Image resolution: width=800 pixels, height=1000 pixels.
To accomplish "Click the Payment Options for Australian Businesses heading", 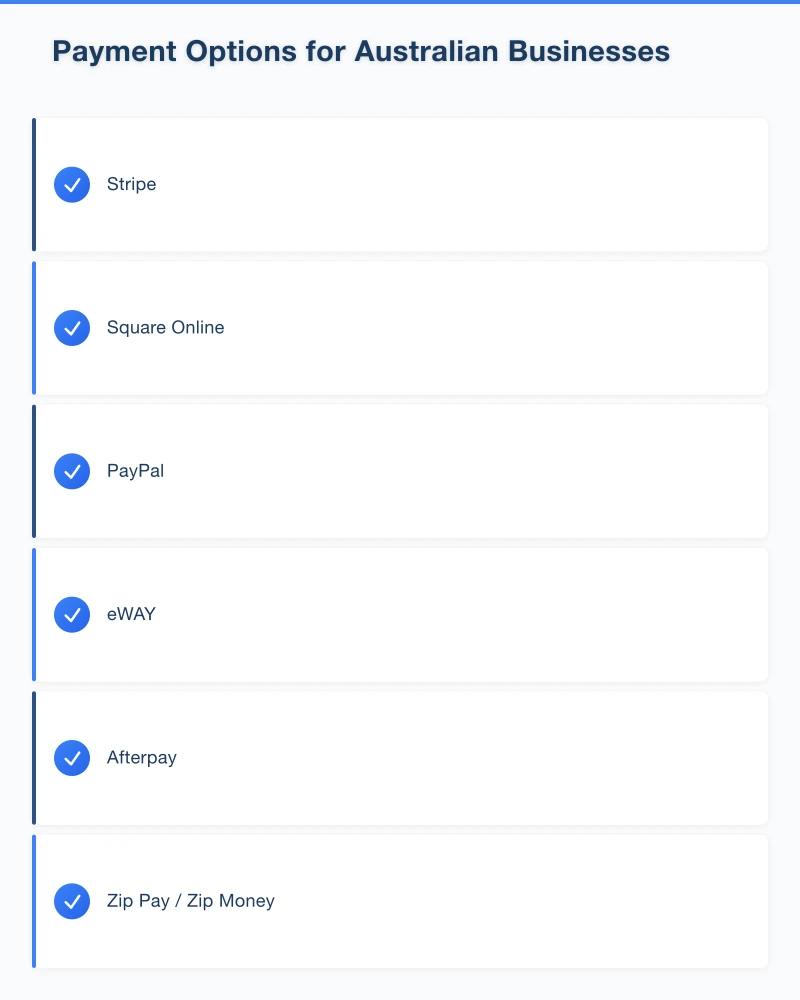I will tap(361, 52).
